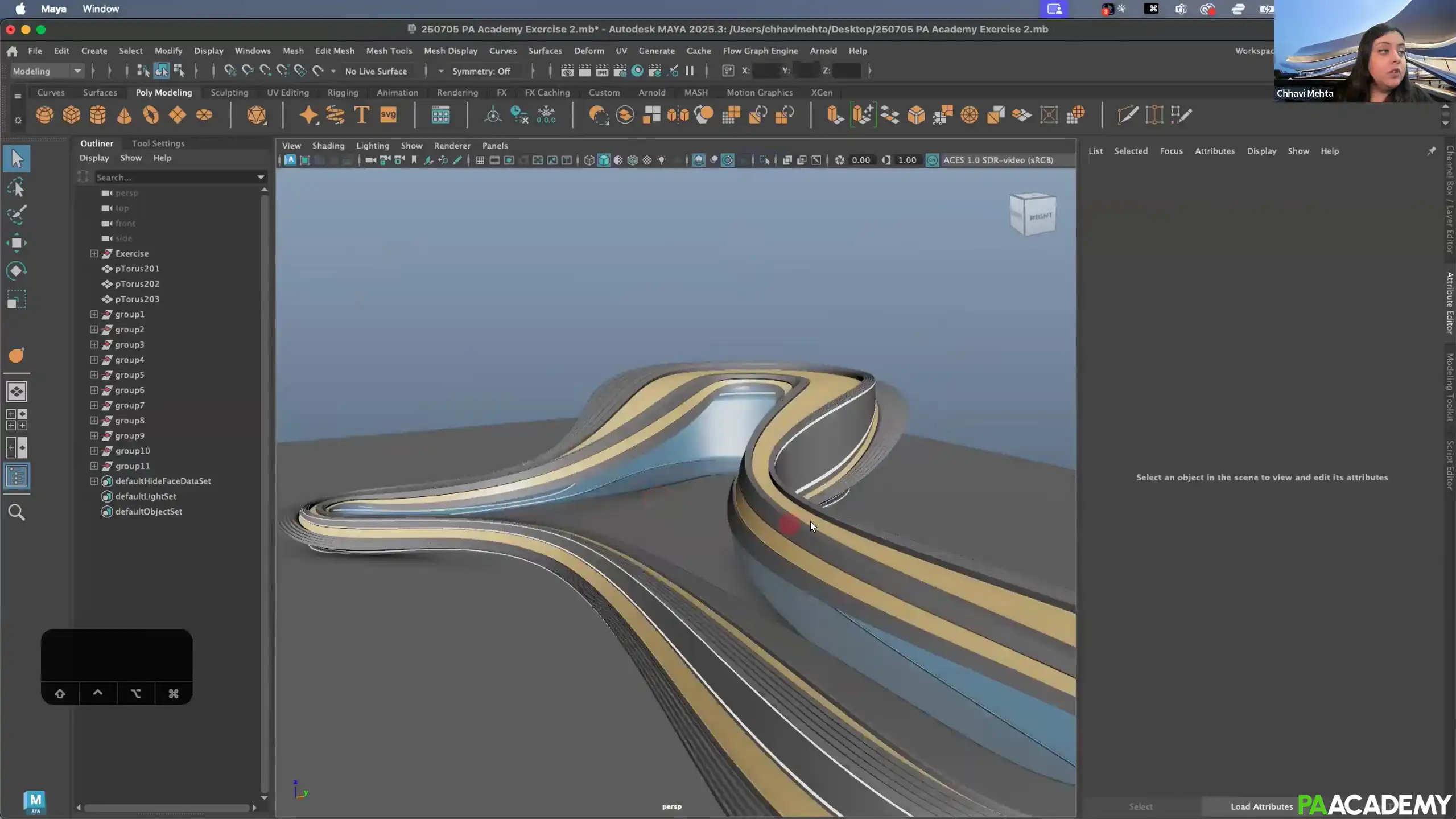
Task: Click the Select button at bottom right
Action: tap(1140, 806)
